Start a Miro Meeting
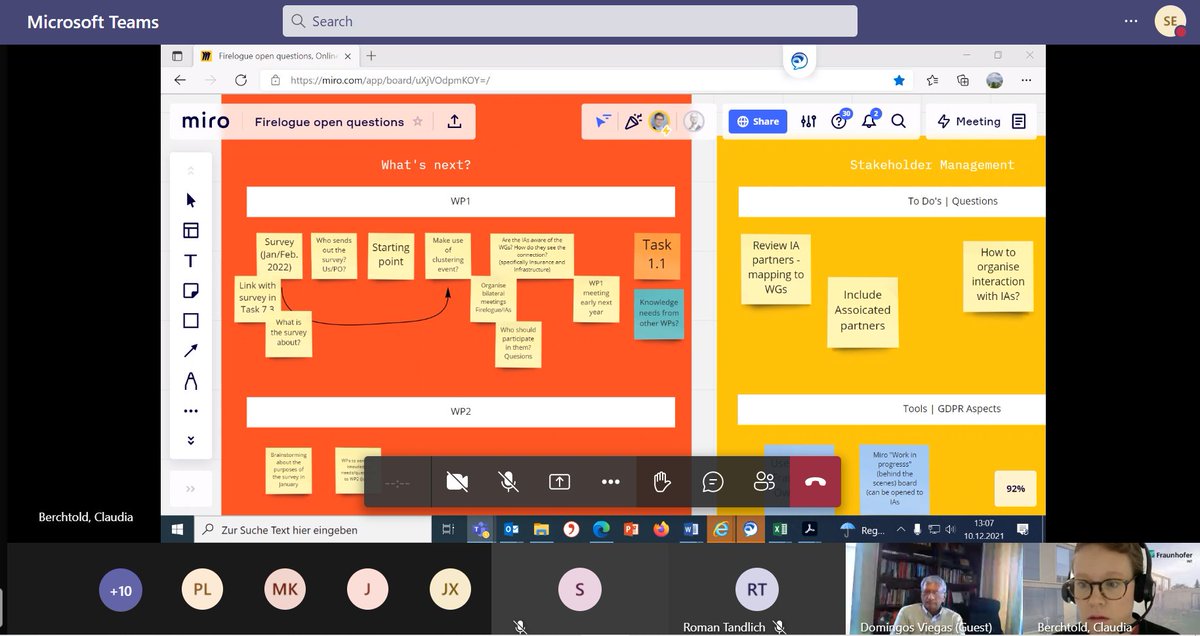This screenshot has height=636, width=1200. tap(968, 121)
